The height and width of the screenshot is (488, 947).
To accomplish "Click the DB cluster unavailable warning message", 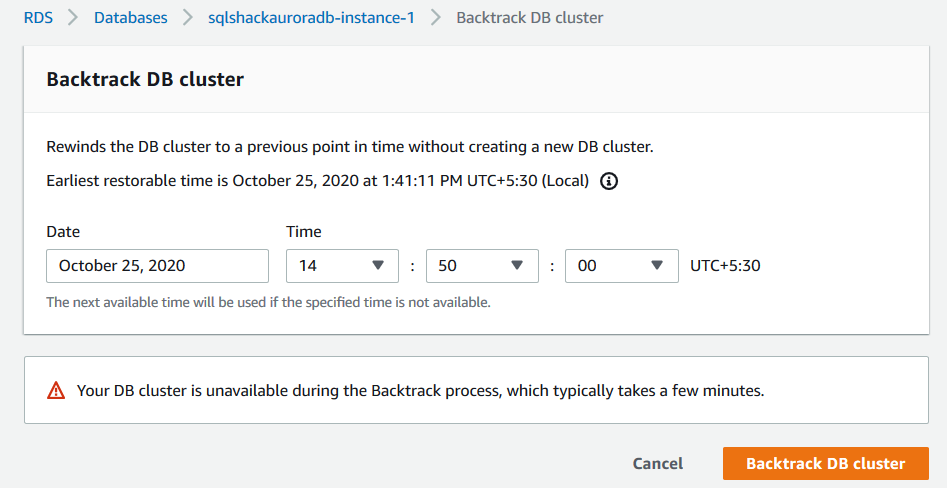I will pos(420,390).
